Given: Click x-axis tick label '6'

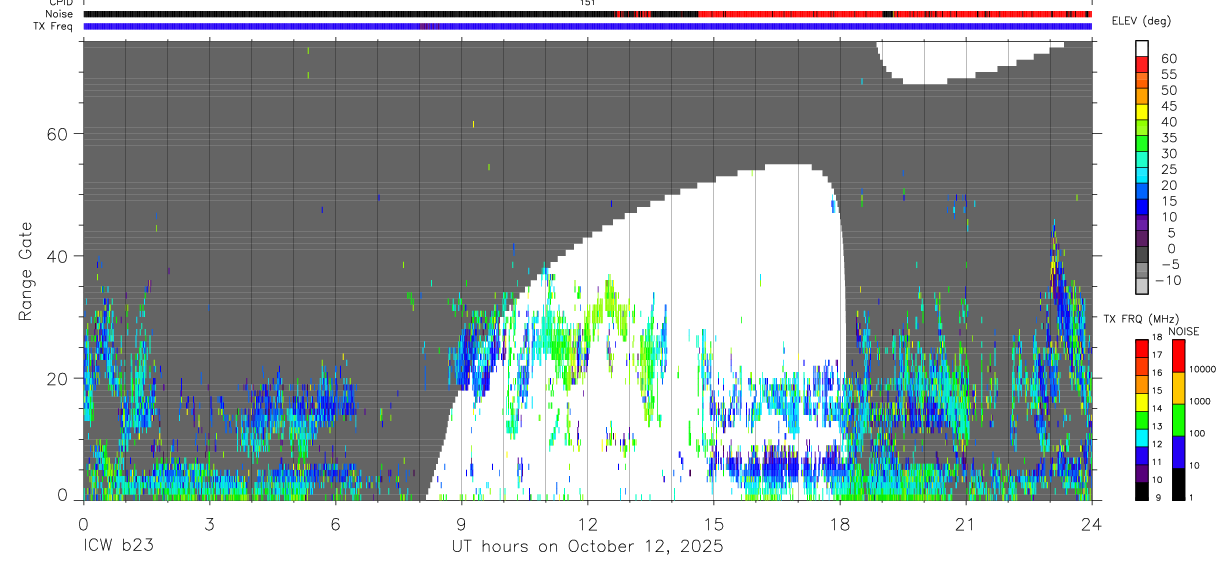Looking at the screenshot, I should coord(335,525).
